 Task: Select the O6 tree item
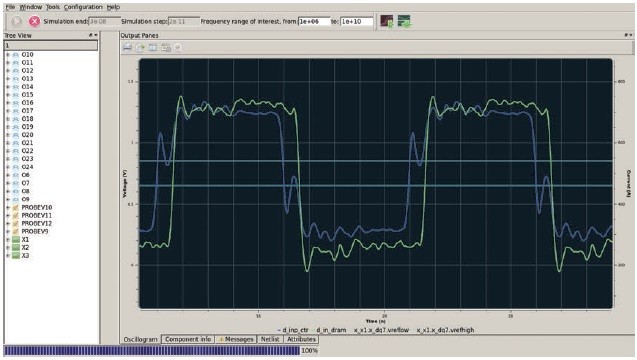click(x=26, y=175)
